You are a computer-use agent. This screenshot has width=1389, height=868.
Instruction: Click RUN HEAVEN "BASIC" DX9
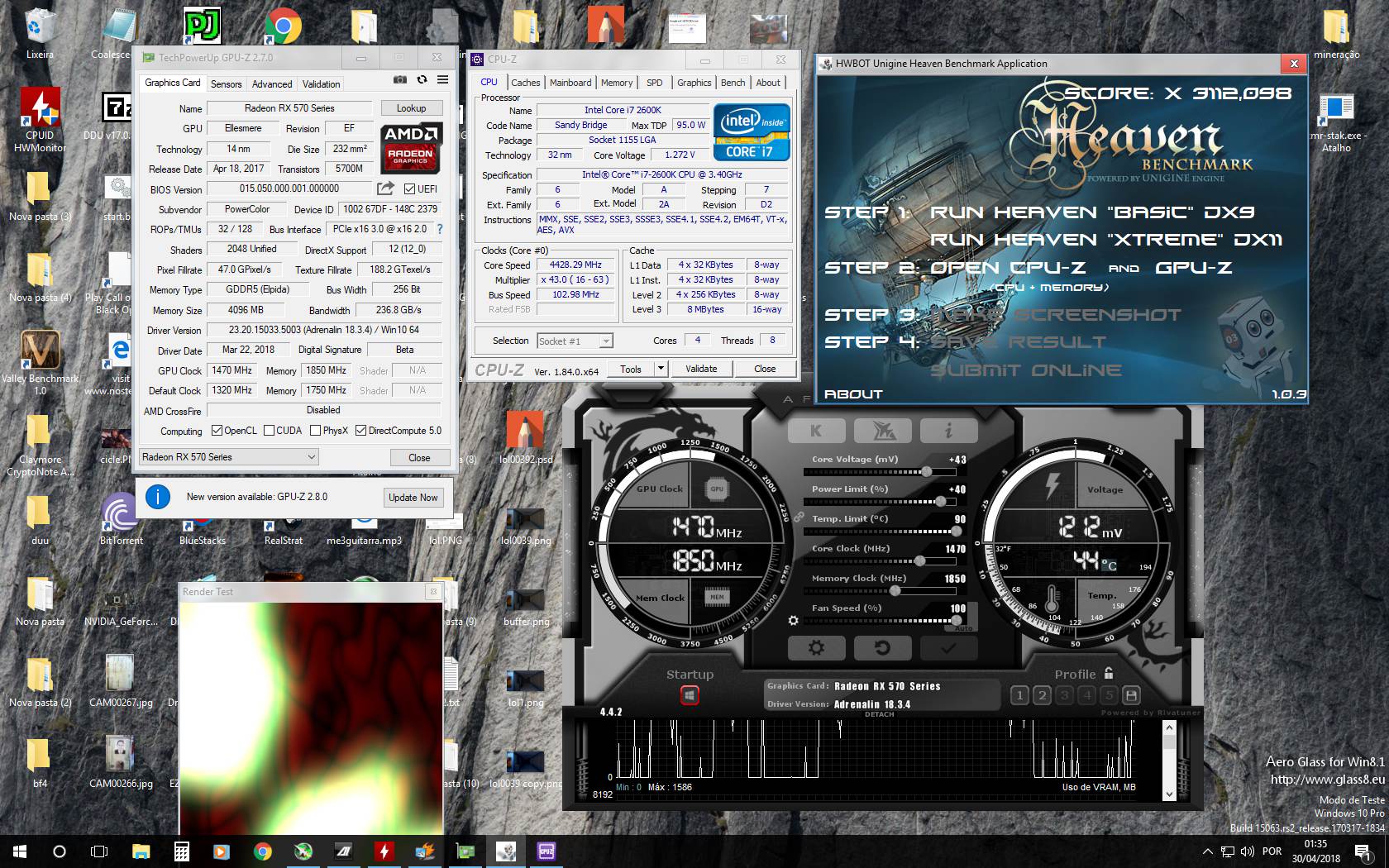[x=1092, y=212]
